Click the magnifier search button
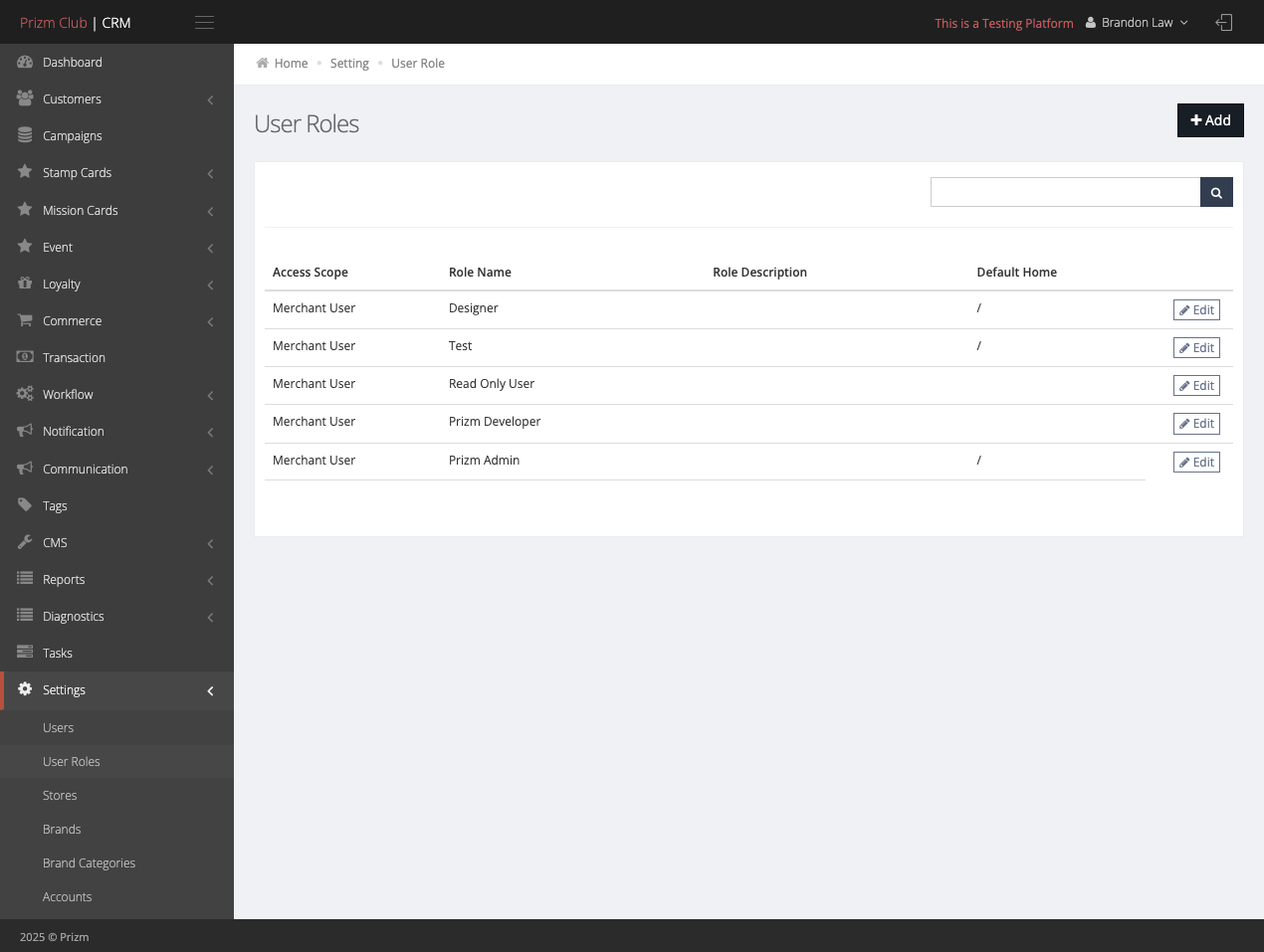The height and width of the screenshot is (952, 1264). [x=1216, y=192]
